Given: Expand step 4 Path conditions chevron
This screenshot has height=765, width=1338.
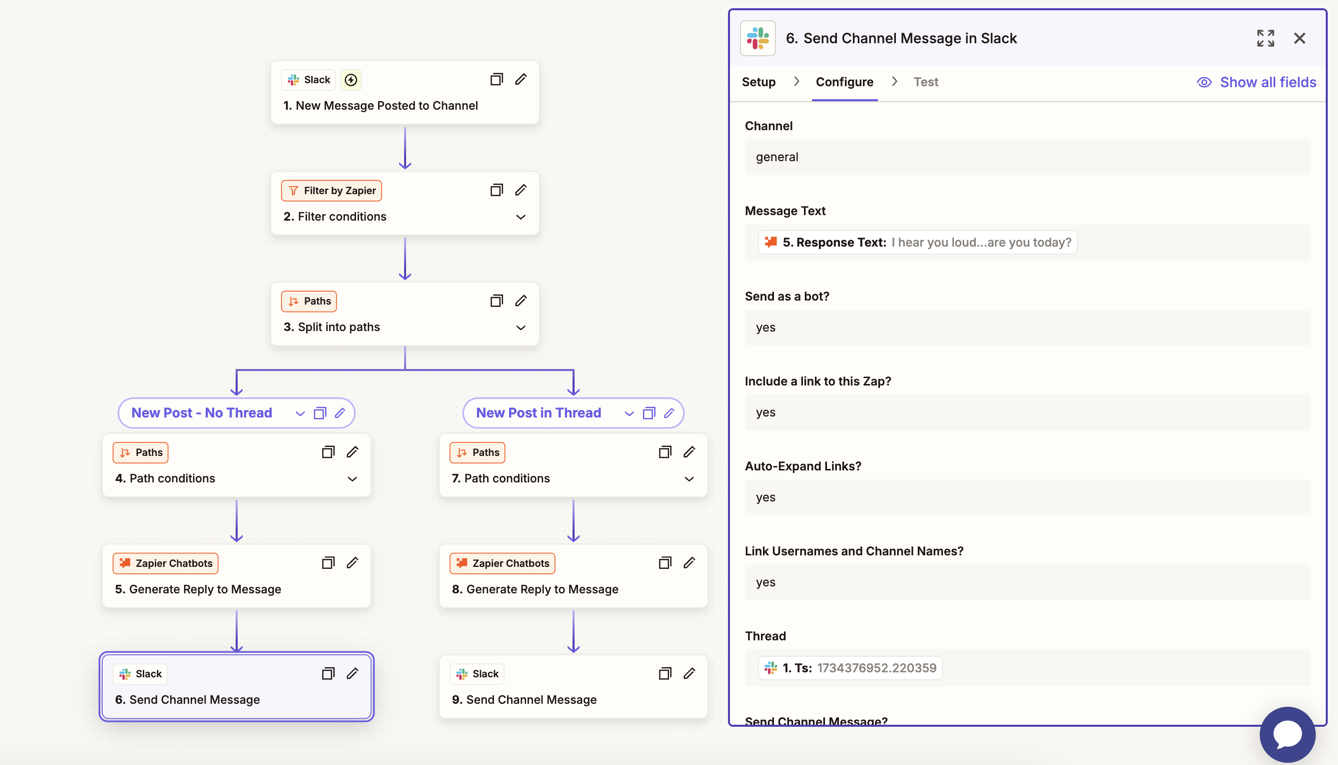Looking at the screenshot, I should [352, 479].
